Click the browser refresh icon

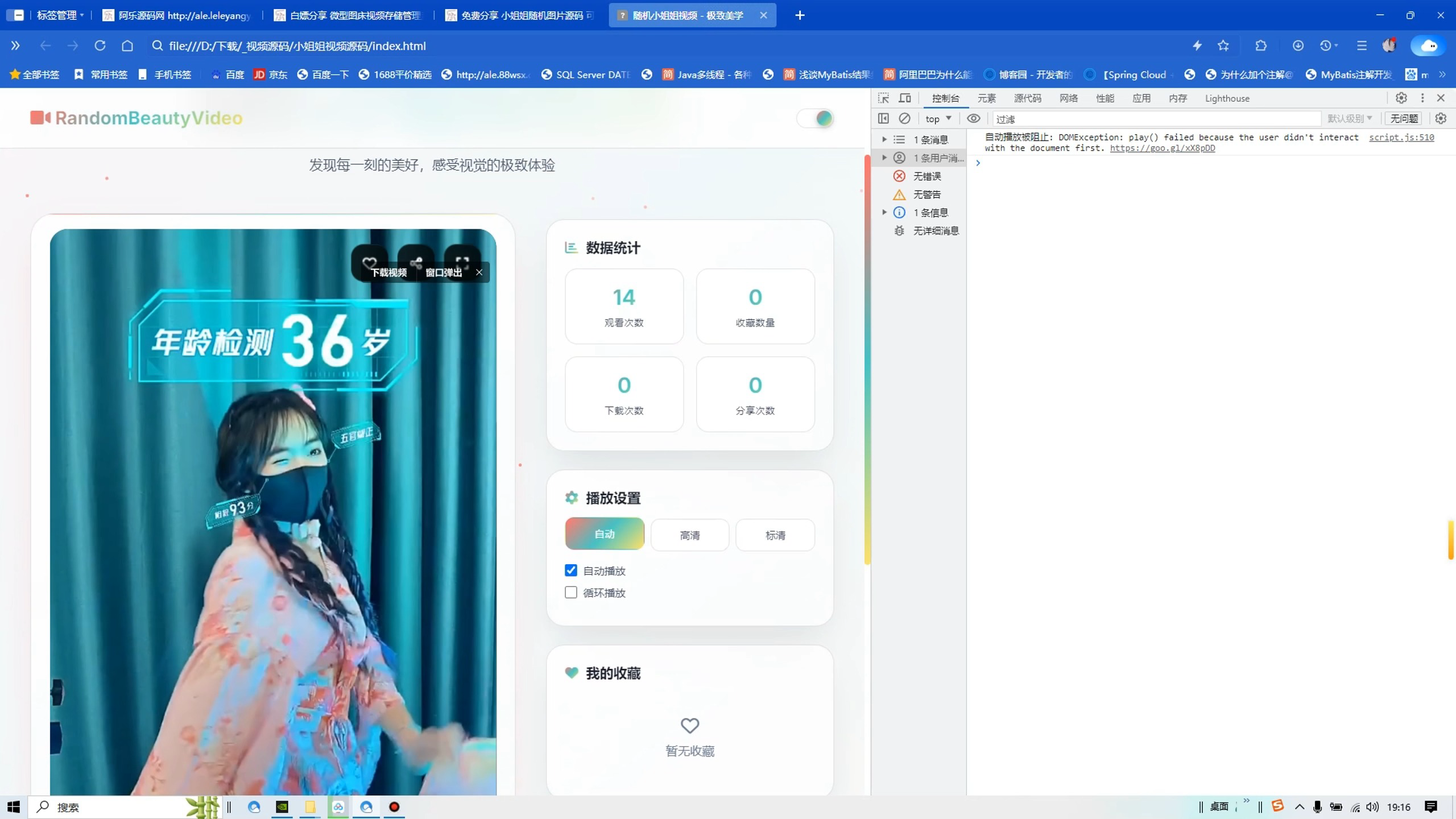point(100,46)
